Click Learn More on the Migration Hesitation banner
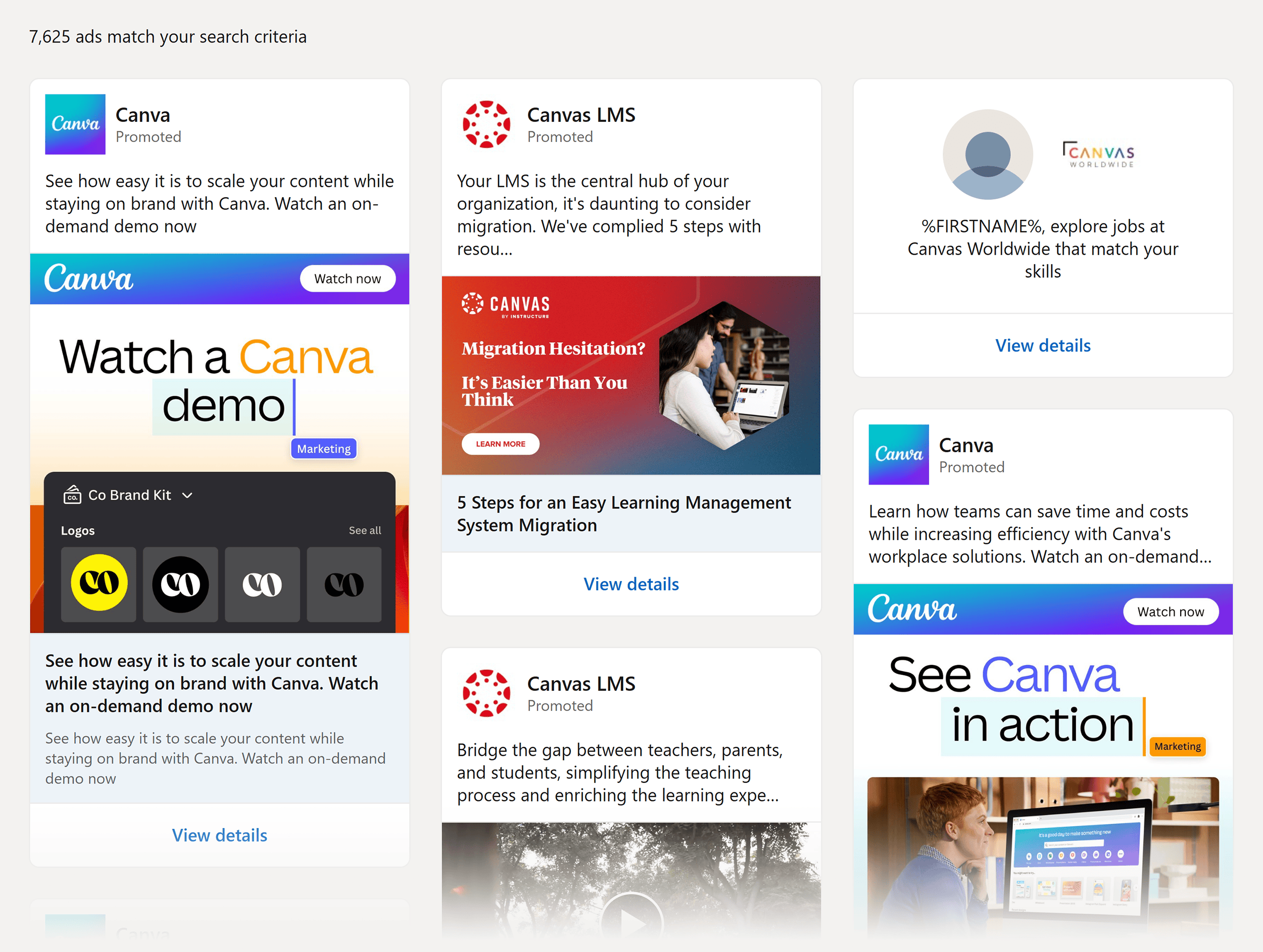The width and height of the screenshot is (1263, 952). coord(500,444)
